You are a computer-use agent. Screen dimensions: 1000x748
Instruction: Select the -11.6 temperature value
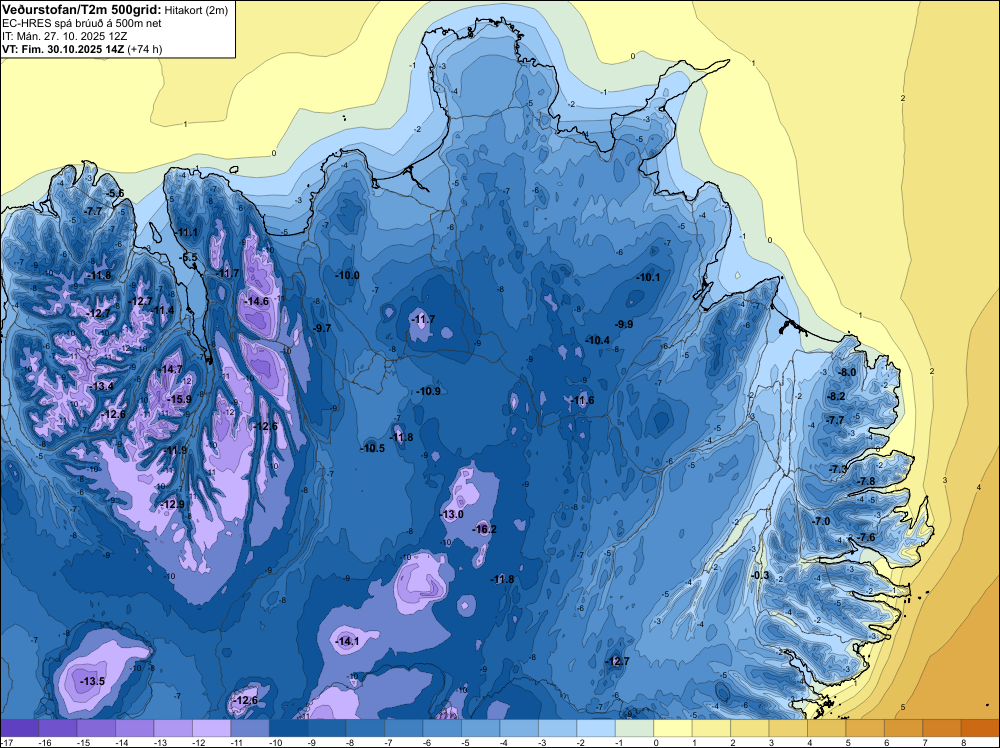point(582,400)
